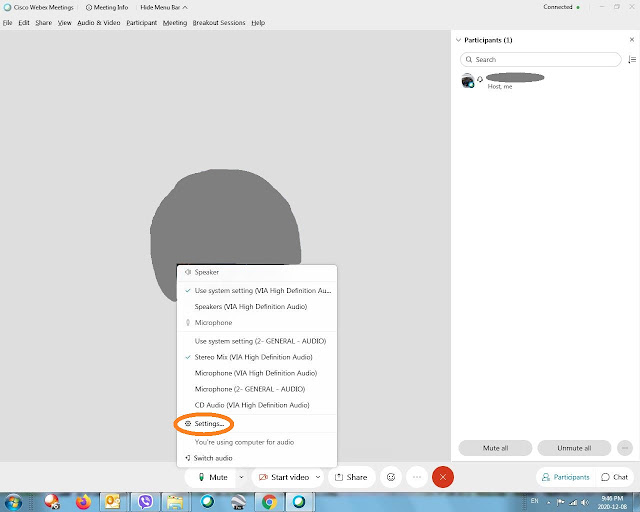The height and width of the screenshot is (512, 640).
Task: Select the host participant avatar
Action: [x=468, y=80]
